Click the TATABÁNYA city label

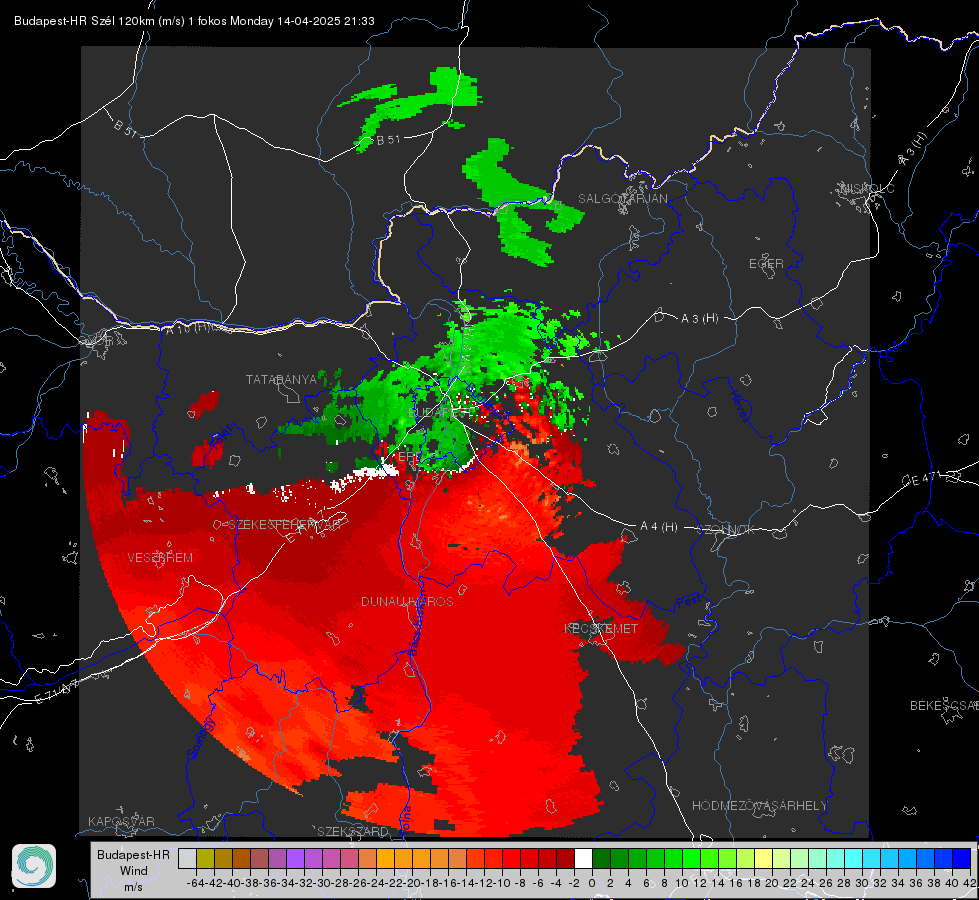point(282,379)
